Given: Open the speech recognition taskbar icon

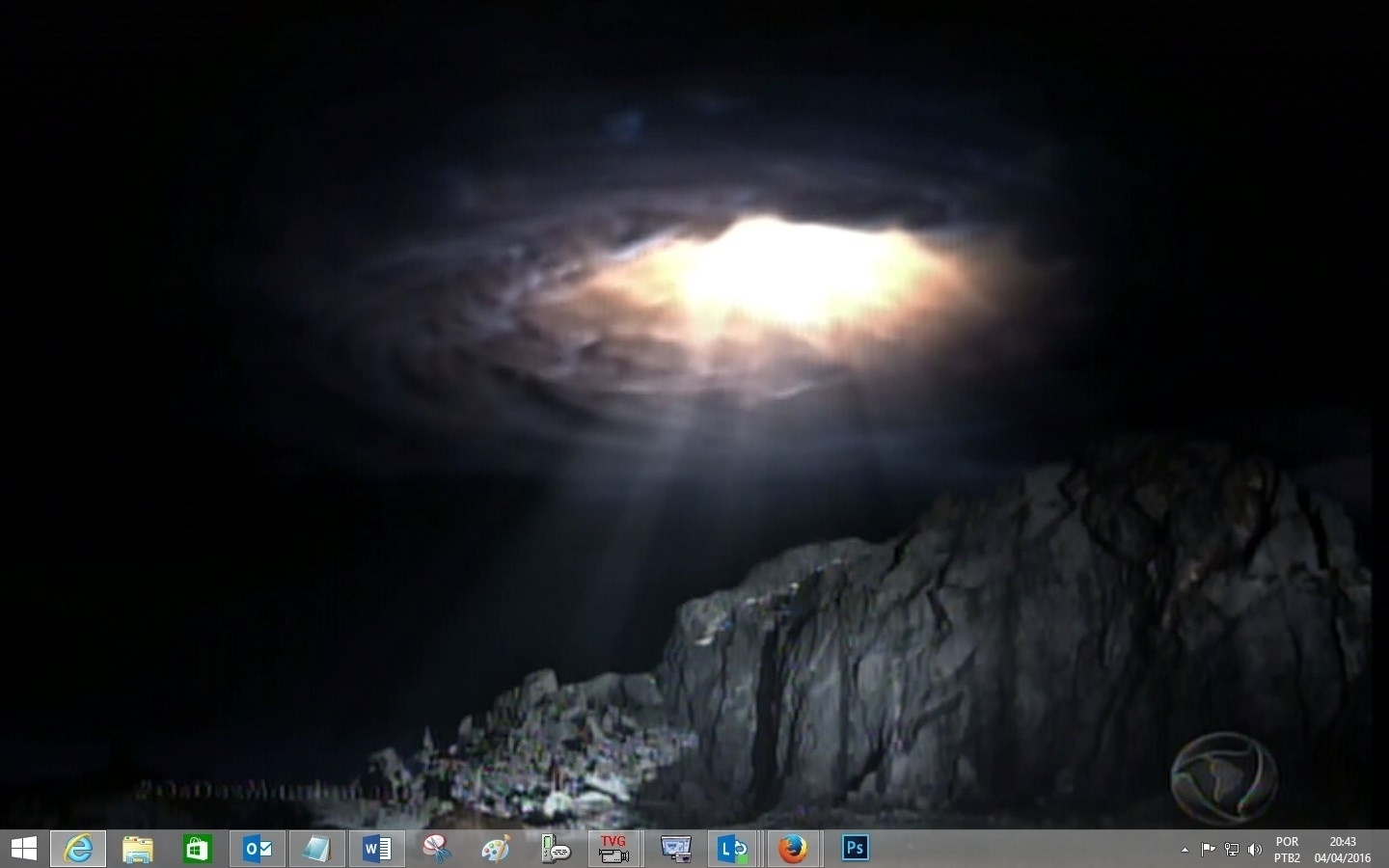Looking at the screenshot, I should tap(556, 849).
